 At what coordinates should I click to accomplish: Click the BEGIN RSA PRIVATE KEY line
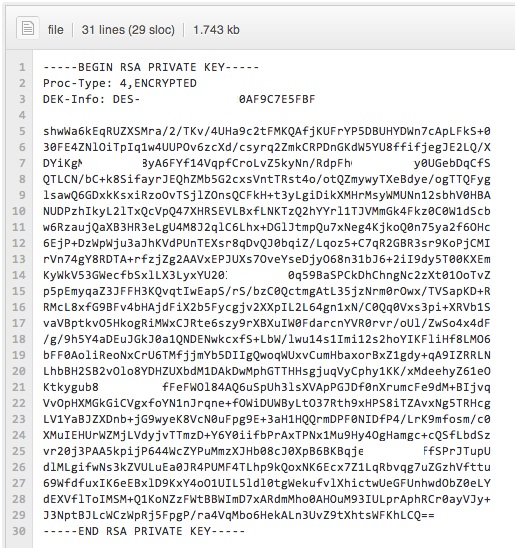[151, 67]
